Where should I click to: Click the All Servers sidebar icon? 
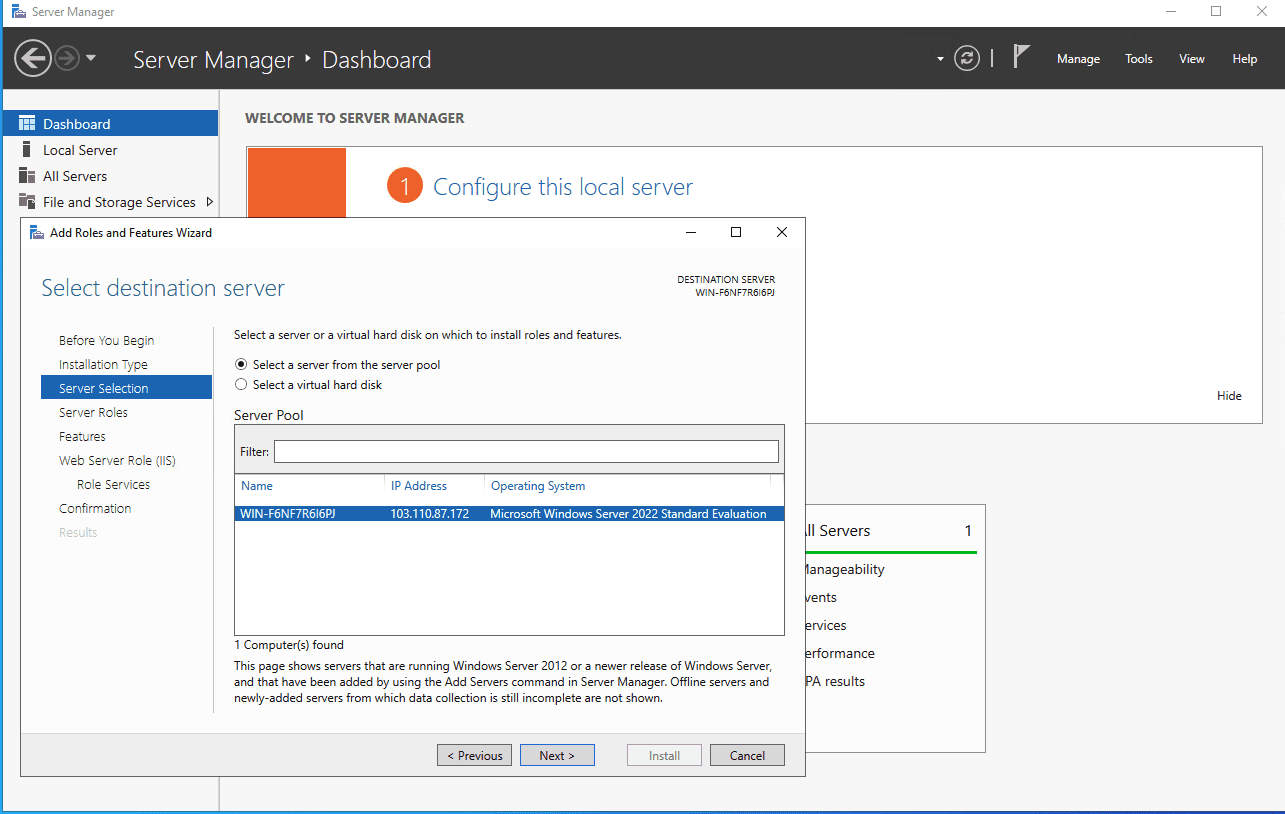point(27,176)
